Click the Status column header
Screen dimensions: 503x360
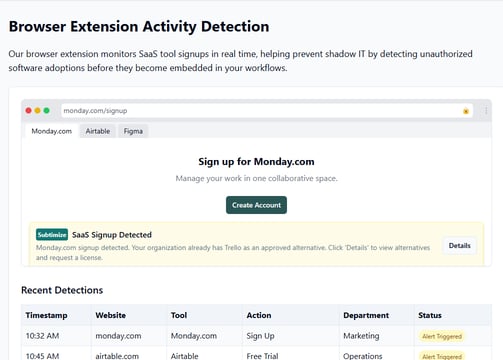click(x=430, y=315)
